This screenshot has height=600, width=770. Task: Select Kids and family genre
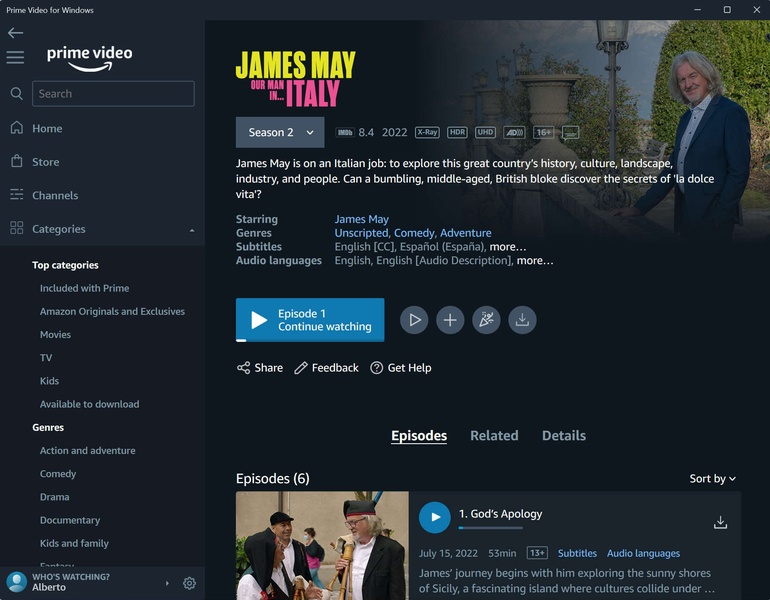74,543
